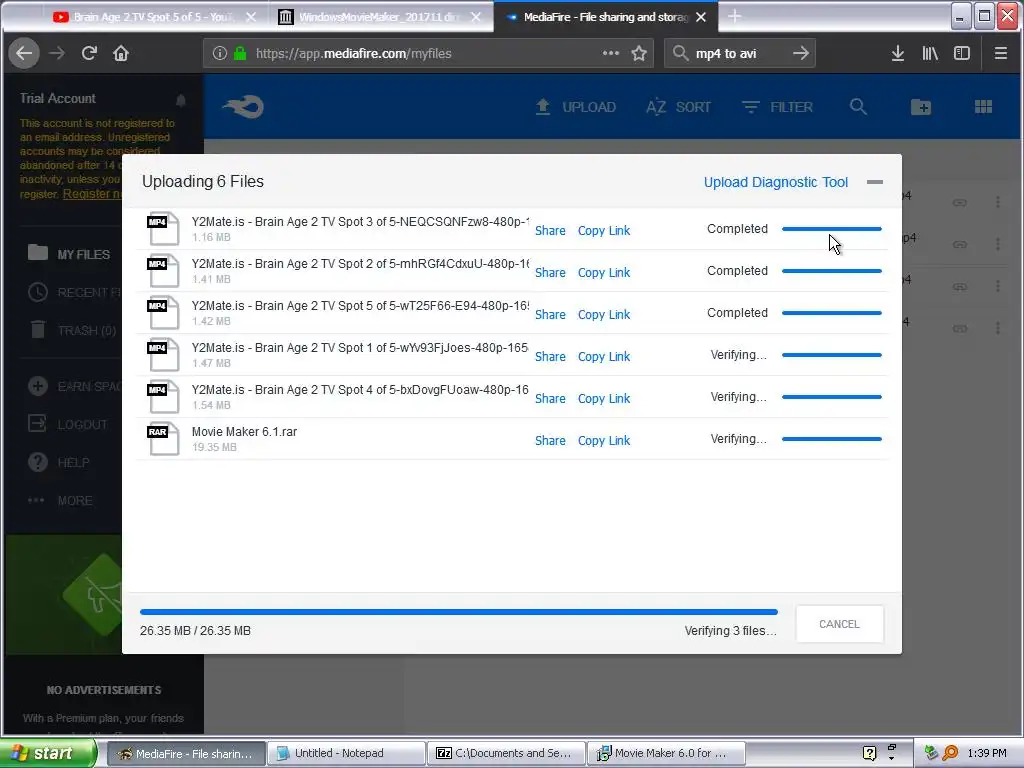Screen dimensions: 1024x768
Task: Click the notification bell in Trial Account
Action: pyautogui.click(x=181, y=100)
